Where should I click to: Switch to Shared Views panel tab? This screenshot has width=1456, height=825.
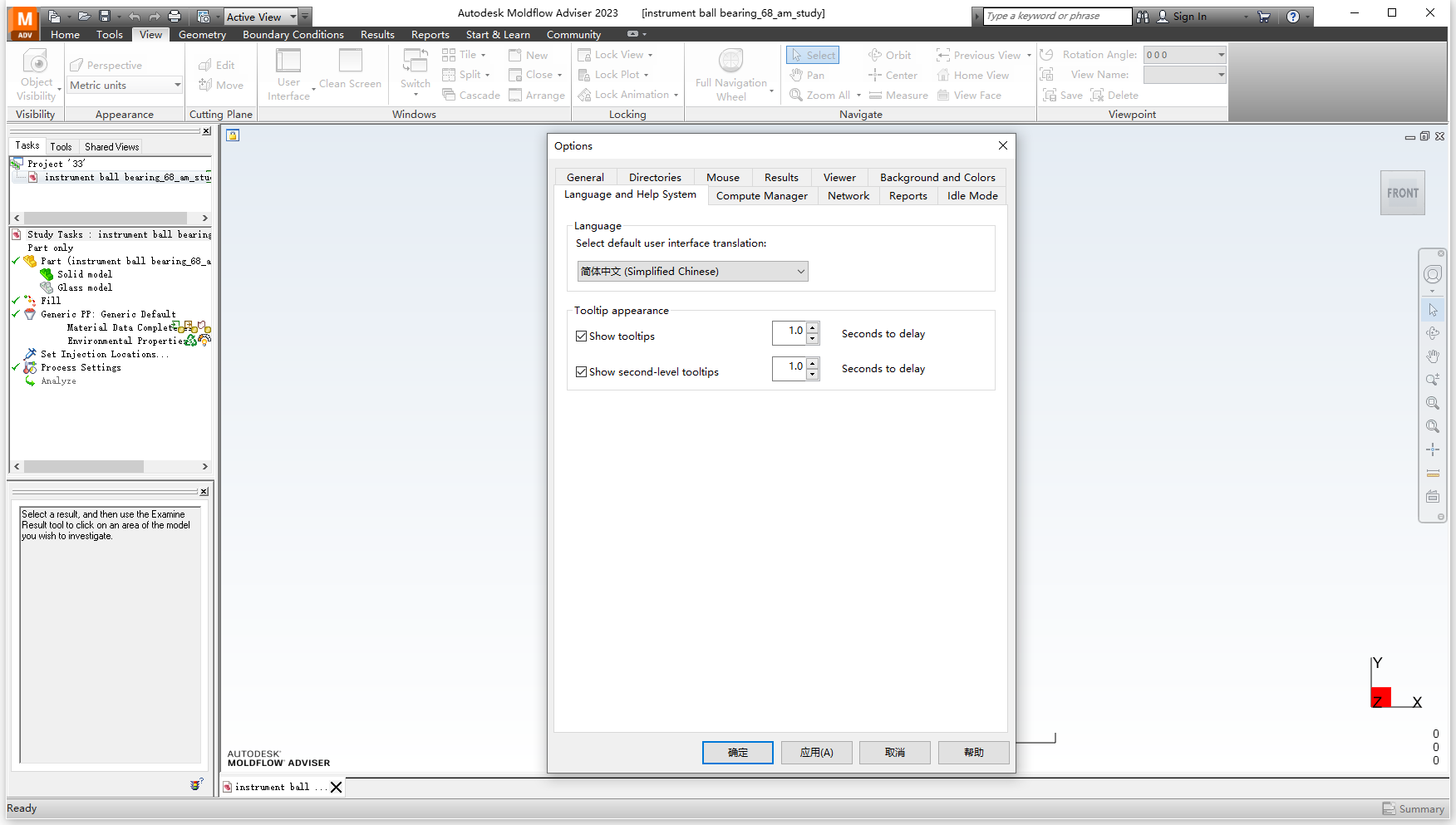pyautogui.click(x=111, y=146)
